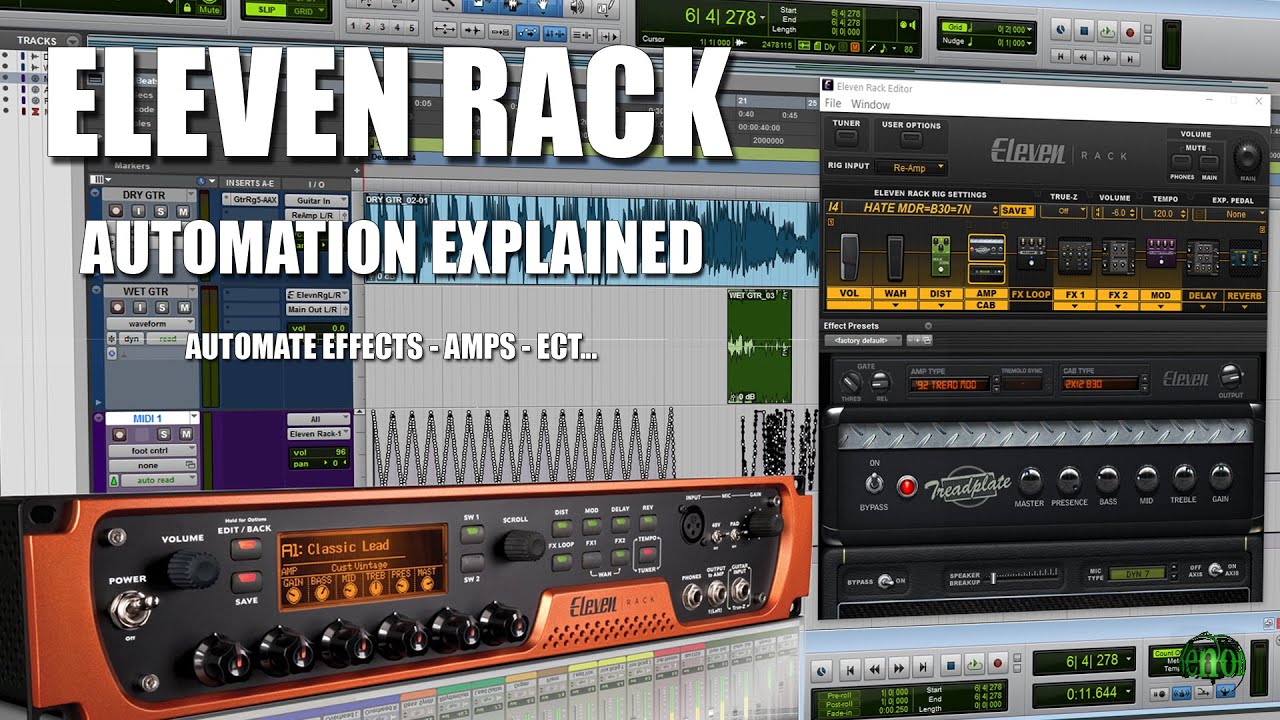Select the CAB tab label

(x=986, y=306)
